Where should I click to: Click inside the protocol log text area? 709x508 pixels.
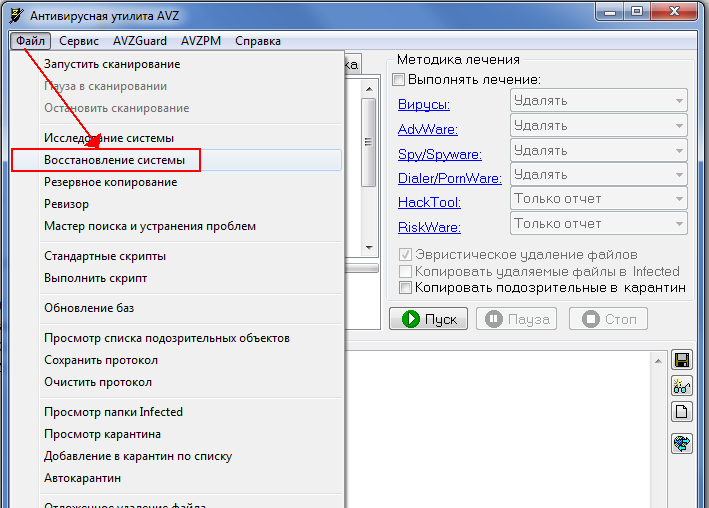497,430
